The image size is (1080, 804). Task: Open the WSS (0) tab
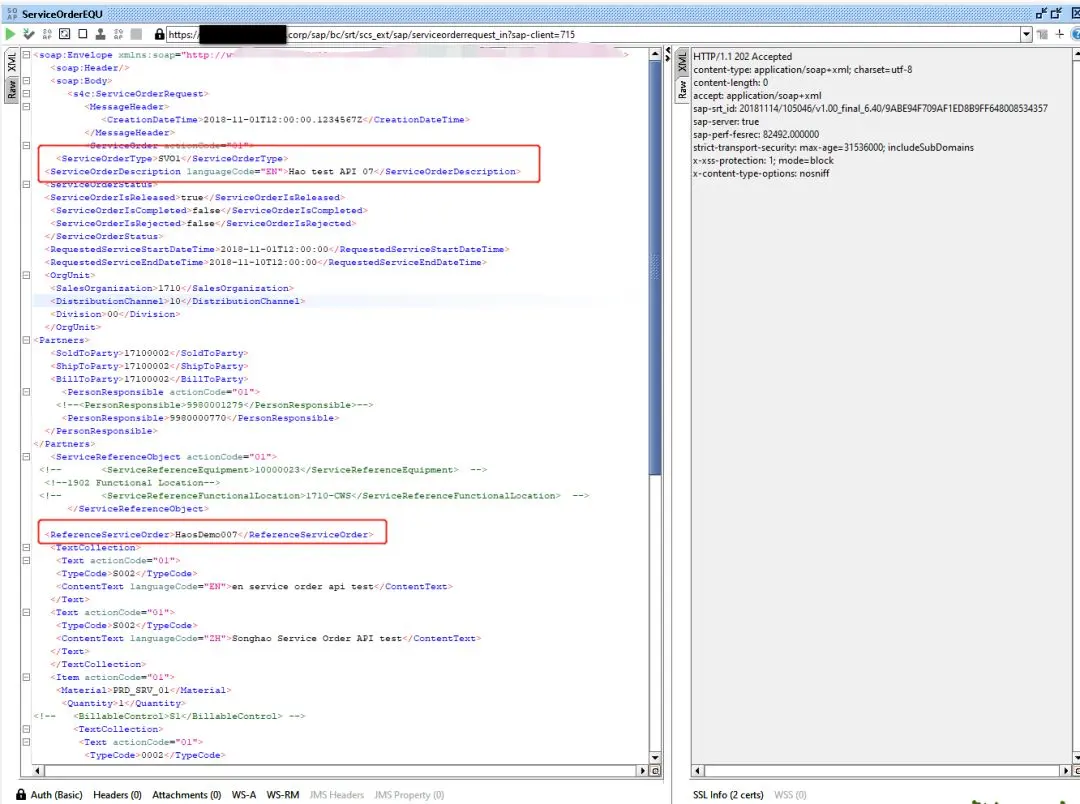click(x=790, y=794)
